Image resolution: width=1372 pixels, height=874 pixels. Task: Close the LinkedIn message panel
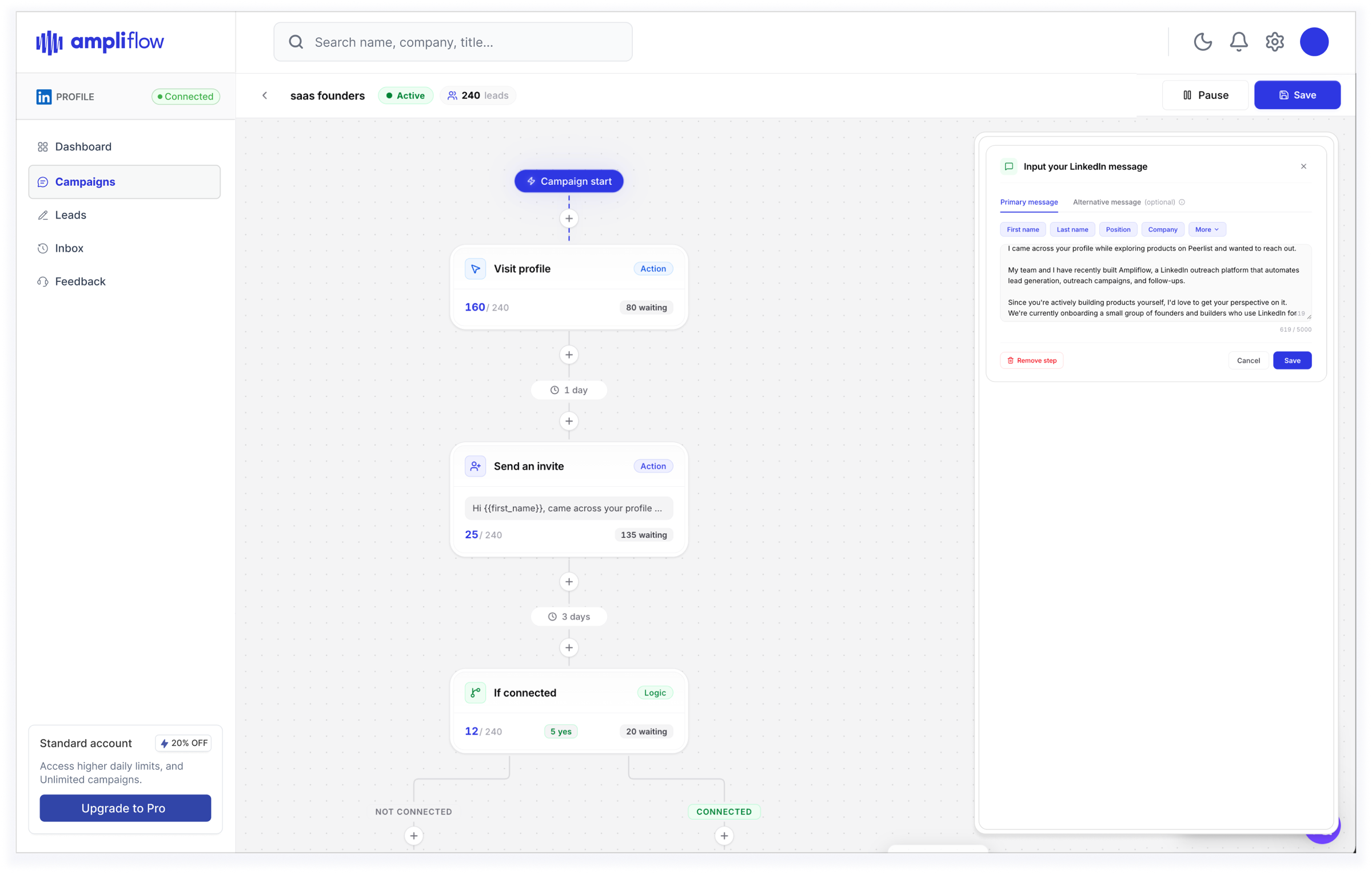coord(1303,166)
